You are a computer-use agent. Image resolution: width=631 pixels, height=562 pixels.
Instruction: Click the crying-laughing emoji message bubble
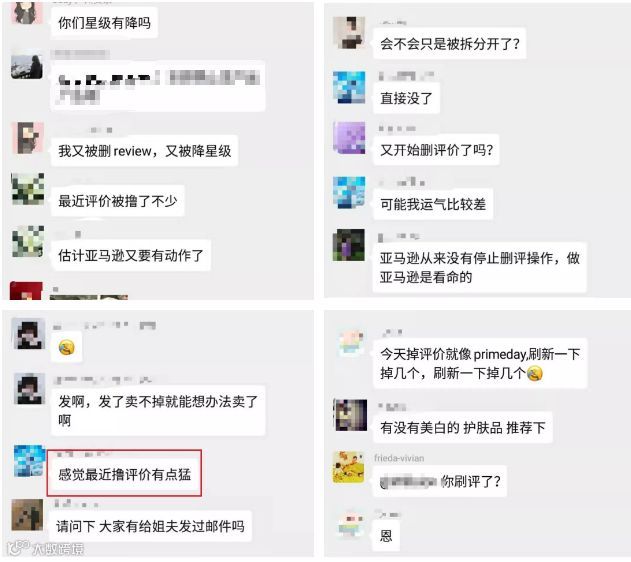pos(66,347)
